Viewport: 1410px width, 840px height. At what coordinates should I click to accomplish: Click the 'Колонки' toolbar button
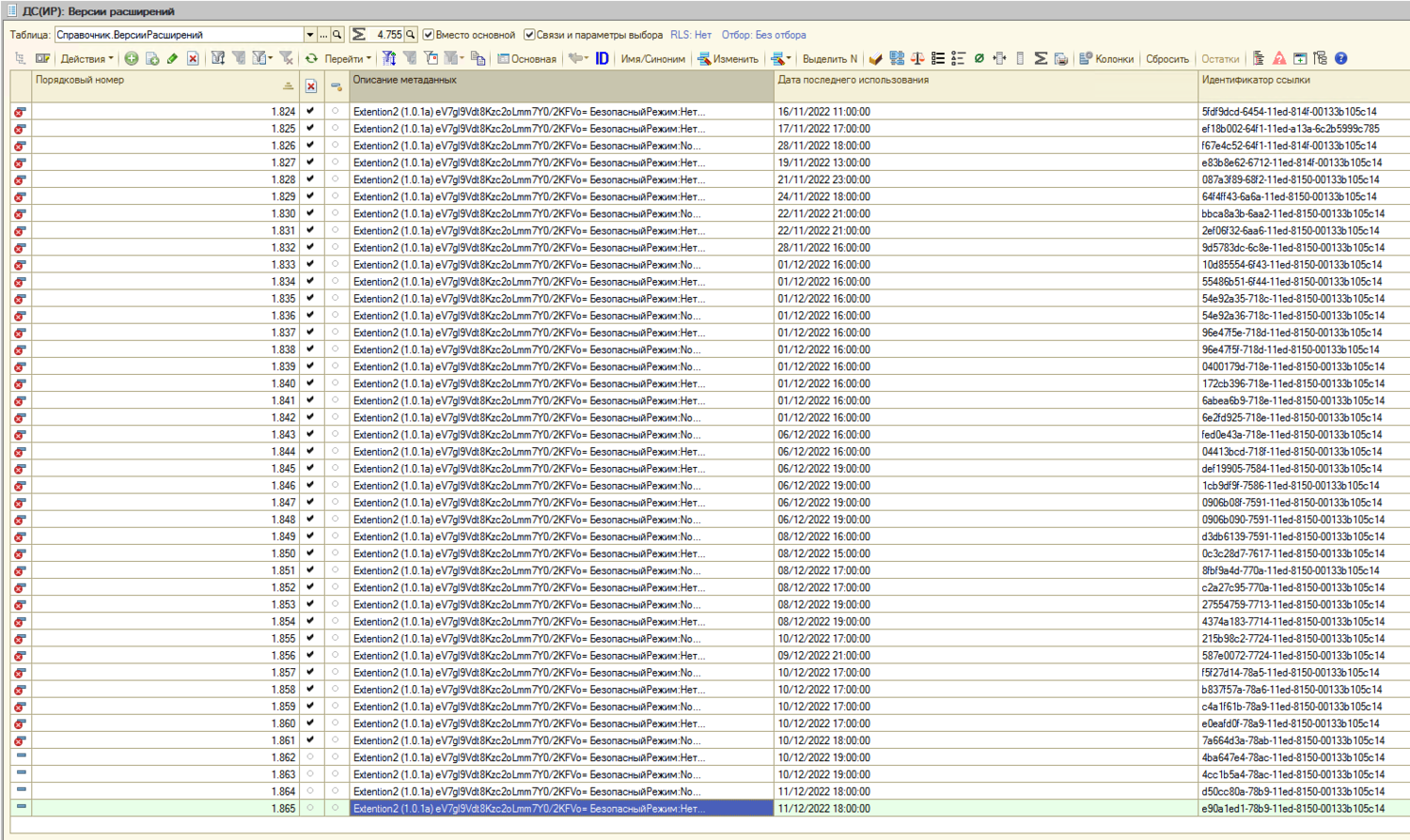point(1106,58)
